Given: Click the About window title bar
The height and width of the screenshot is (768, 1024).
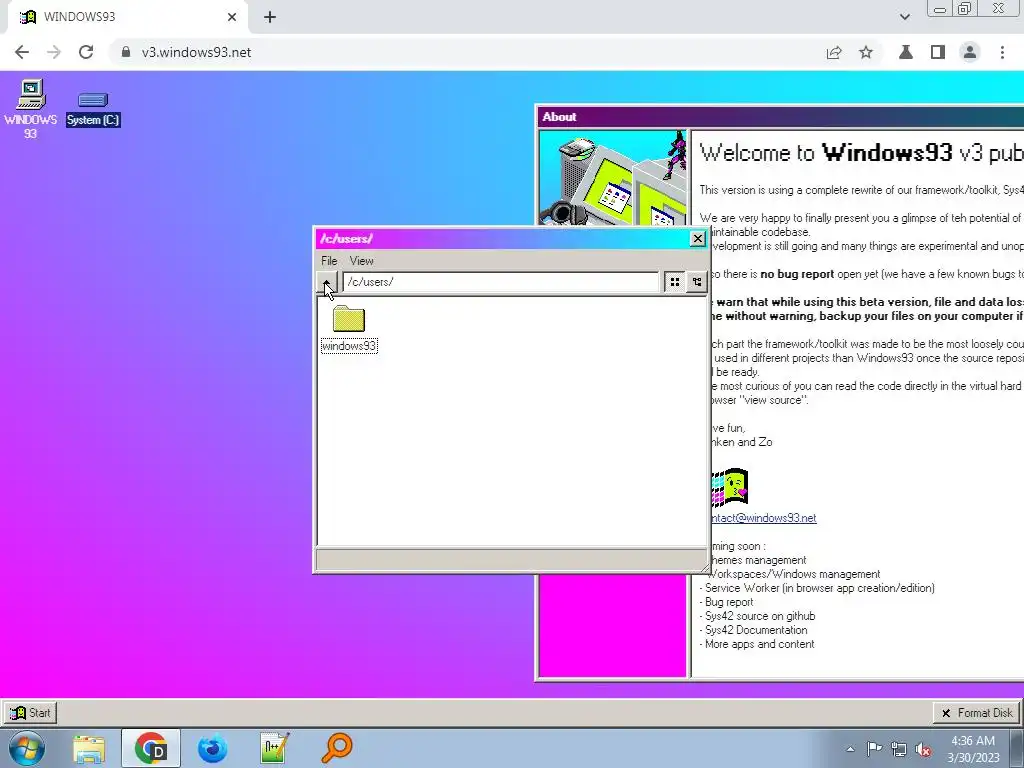Looking at the screenshot, I should click(780, 117).
